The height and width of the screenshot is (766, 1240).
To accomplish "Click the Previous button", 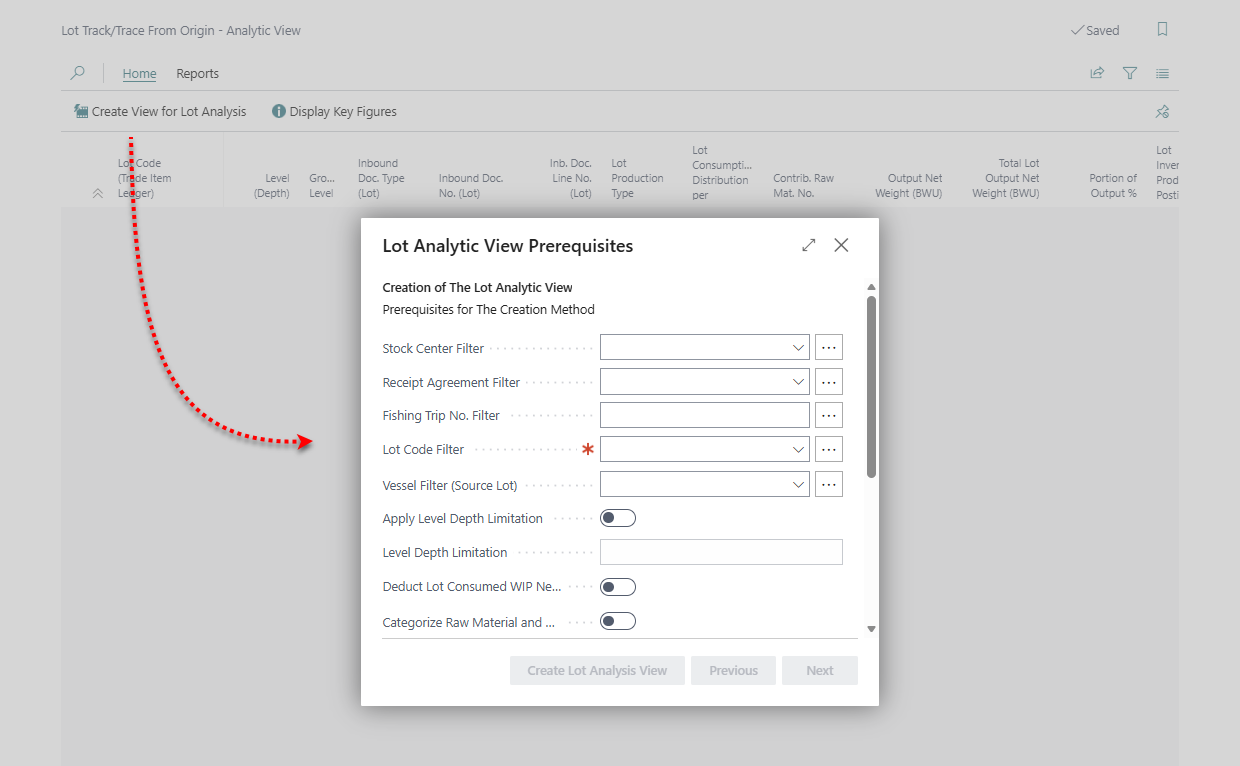I will (733, 670).
